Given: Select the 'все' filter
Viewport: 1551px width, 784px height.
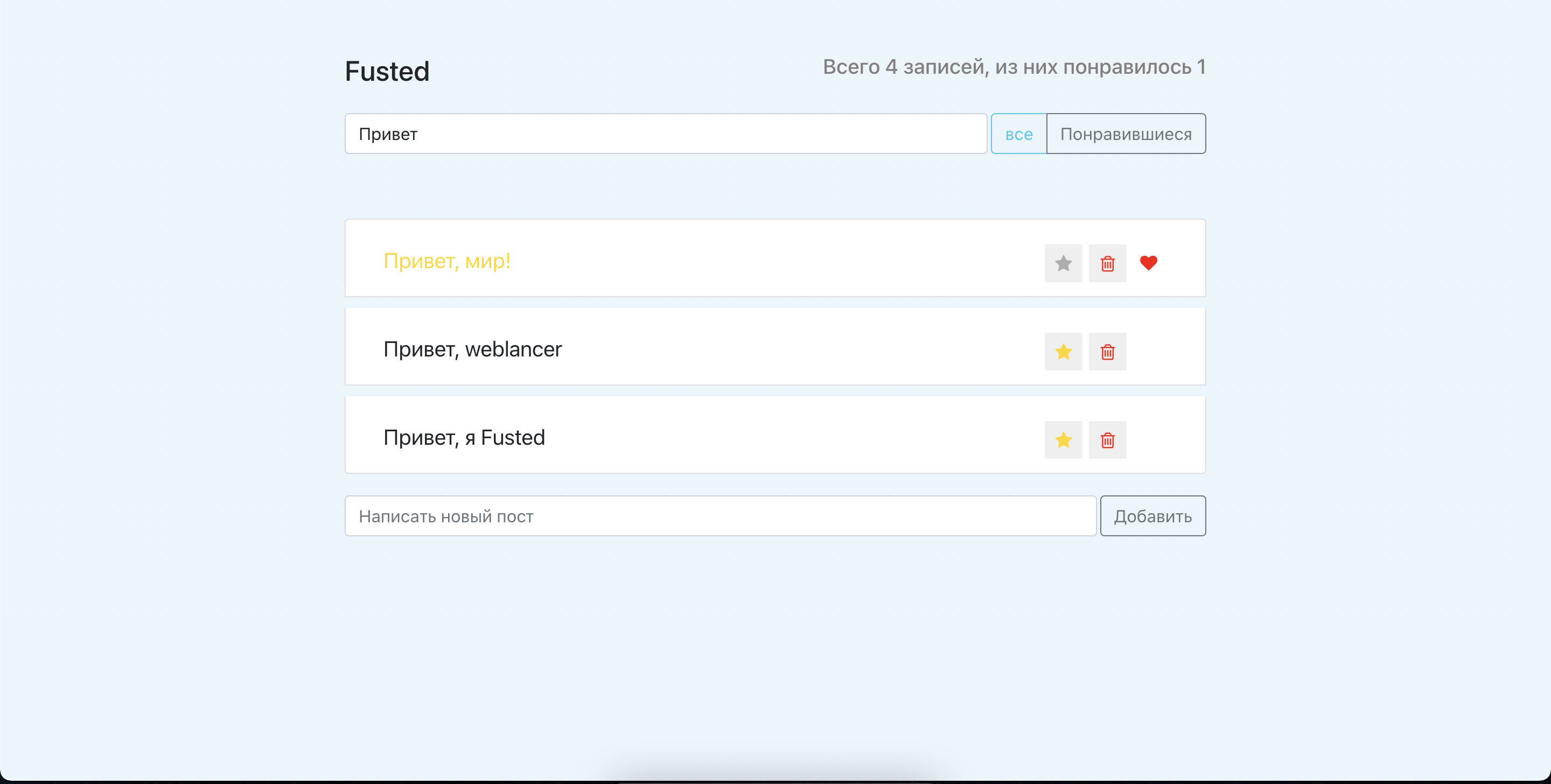Looking at the screenshot, I should click(x=1019, y=134).
